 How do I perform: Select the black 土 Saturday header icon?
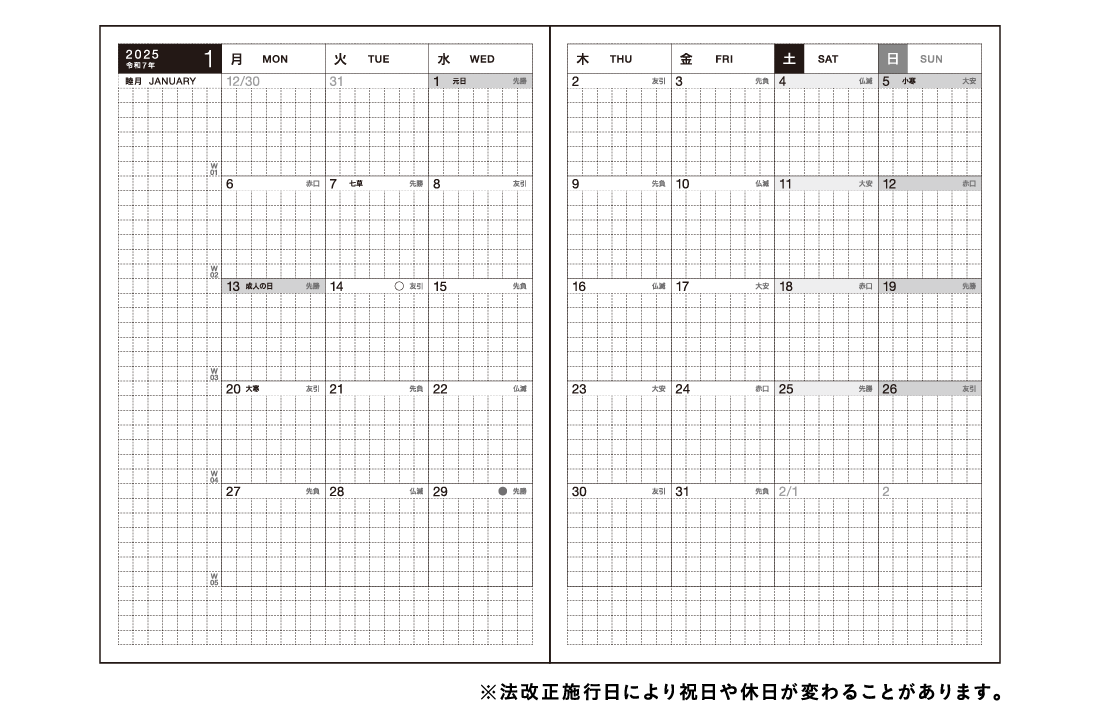click(x=789, y=59)
